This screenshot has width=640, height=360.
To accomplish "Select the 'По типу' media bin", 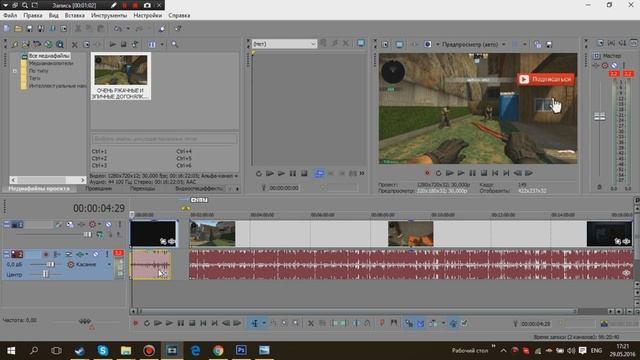I will [x=38, y=71].
